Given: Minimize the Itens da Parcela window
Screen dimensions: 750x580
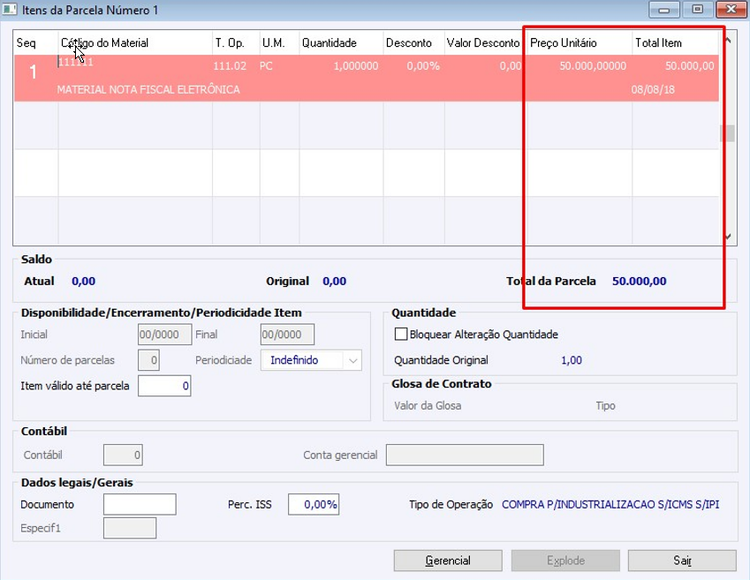Looking at the screenshot, I should tap(663, 10).
